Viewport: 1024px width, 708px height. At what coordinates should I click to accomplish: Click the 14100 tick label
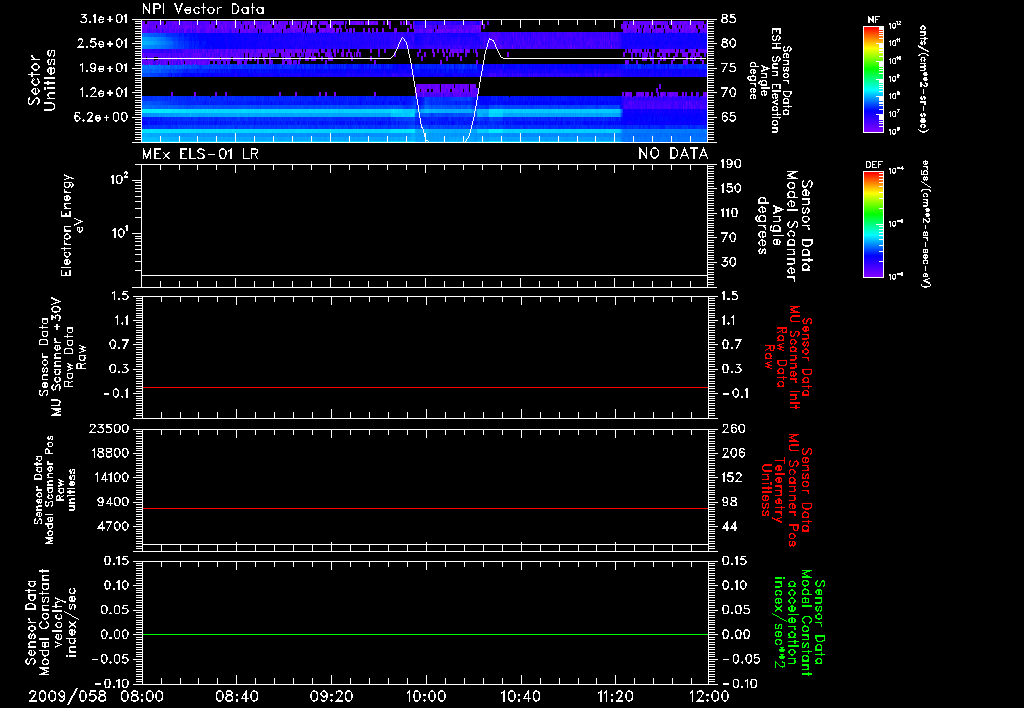(109, 477)
